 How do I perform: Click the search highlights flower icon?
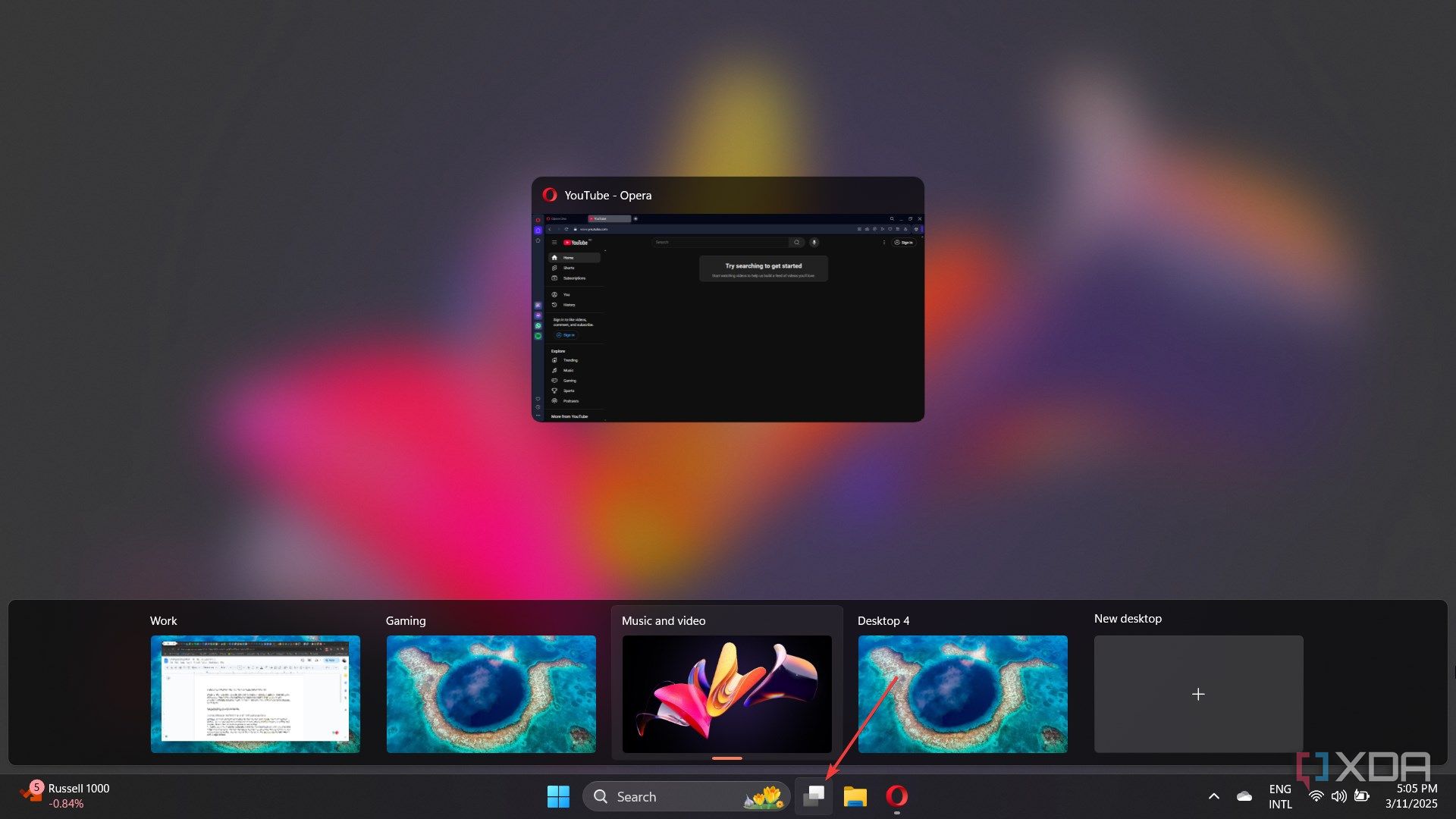[x=764, y=796]
